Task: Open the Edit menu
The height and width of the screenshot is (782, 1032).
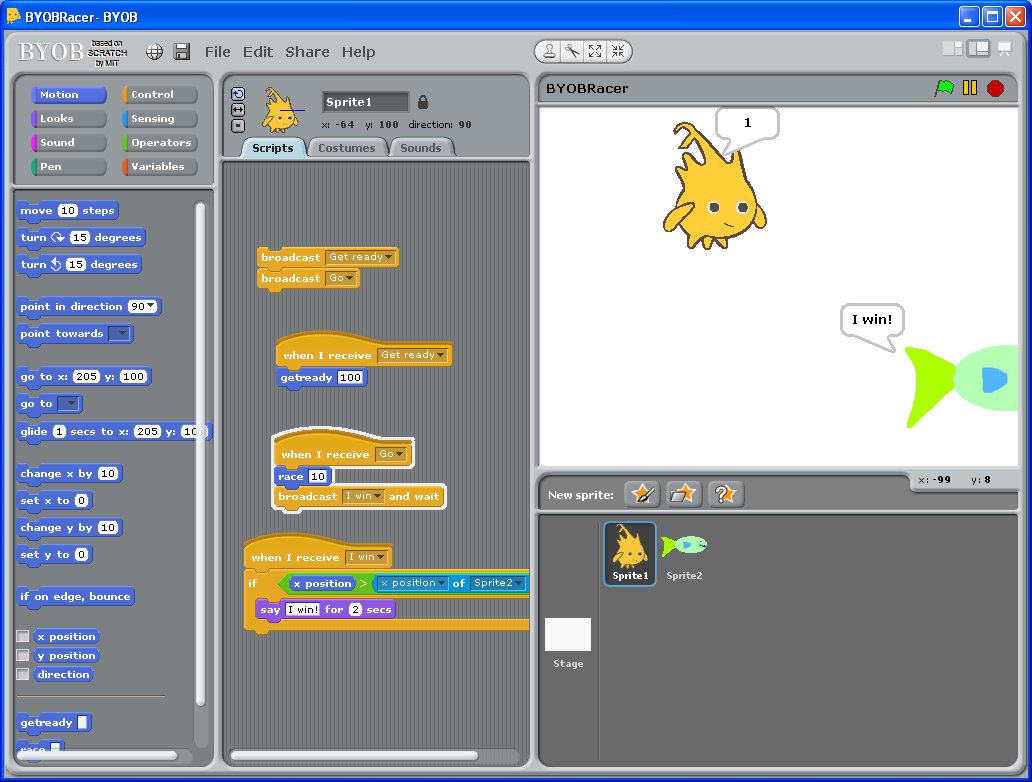Action: [257, 52]
